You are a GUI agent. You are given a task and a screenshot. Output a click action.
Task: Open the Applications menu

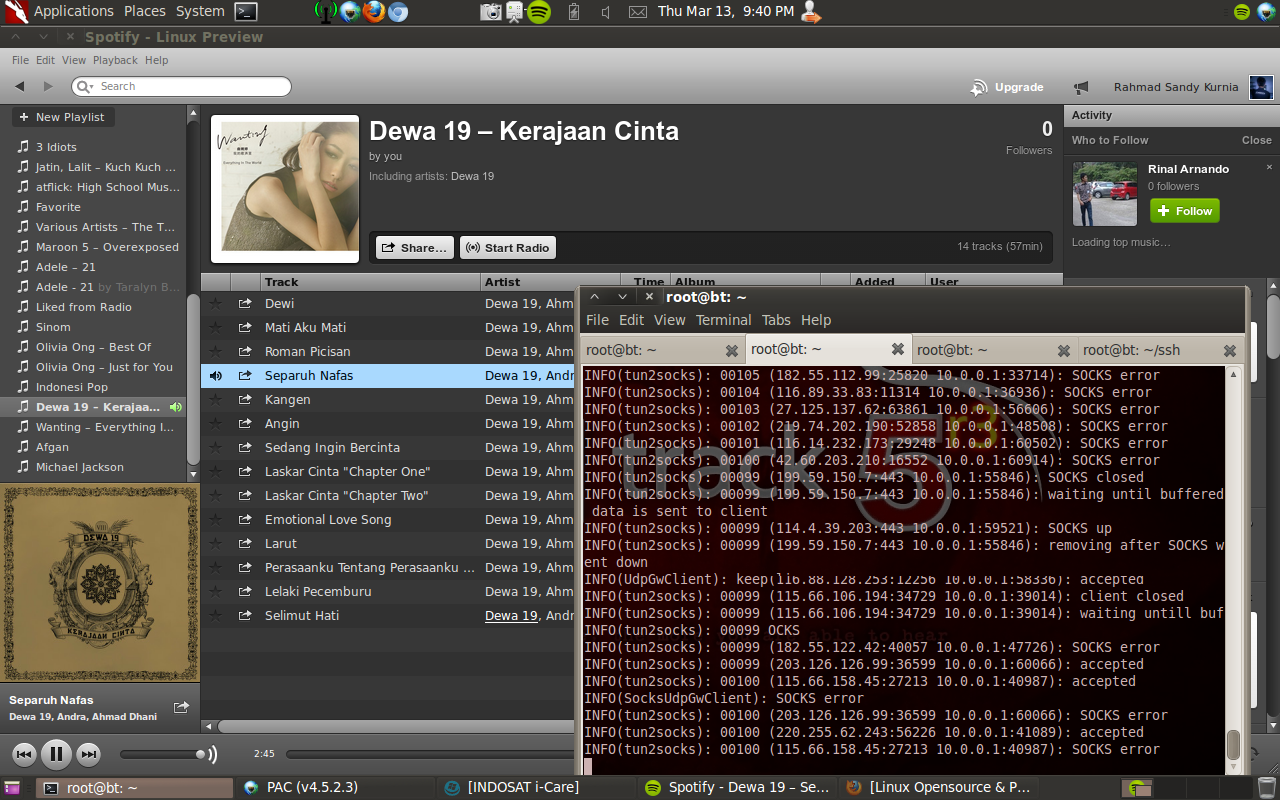74,11
